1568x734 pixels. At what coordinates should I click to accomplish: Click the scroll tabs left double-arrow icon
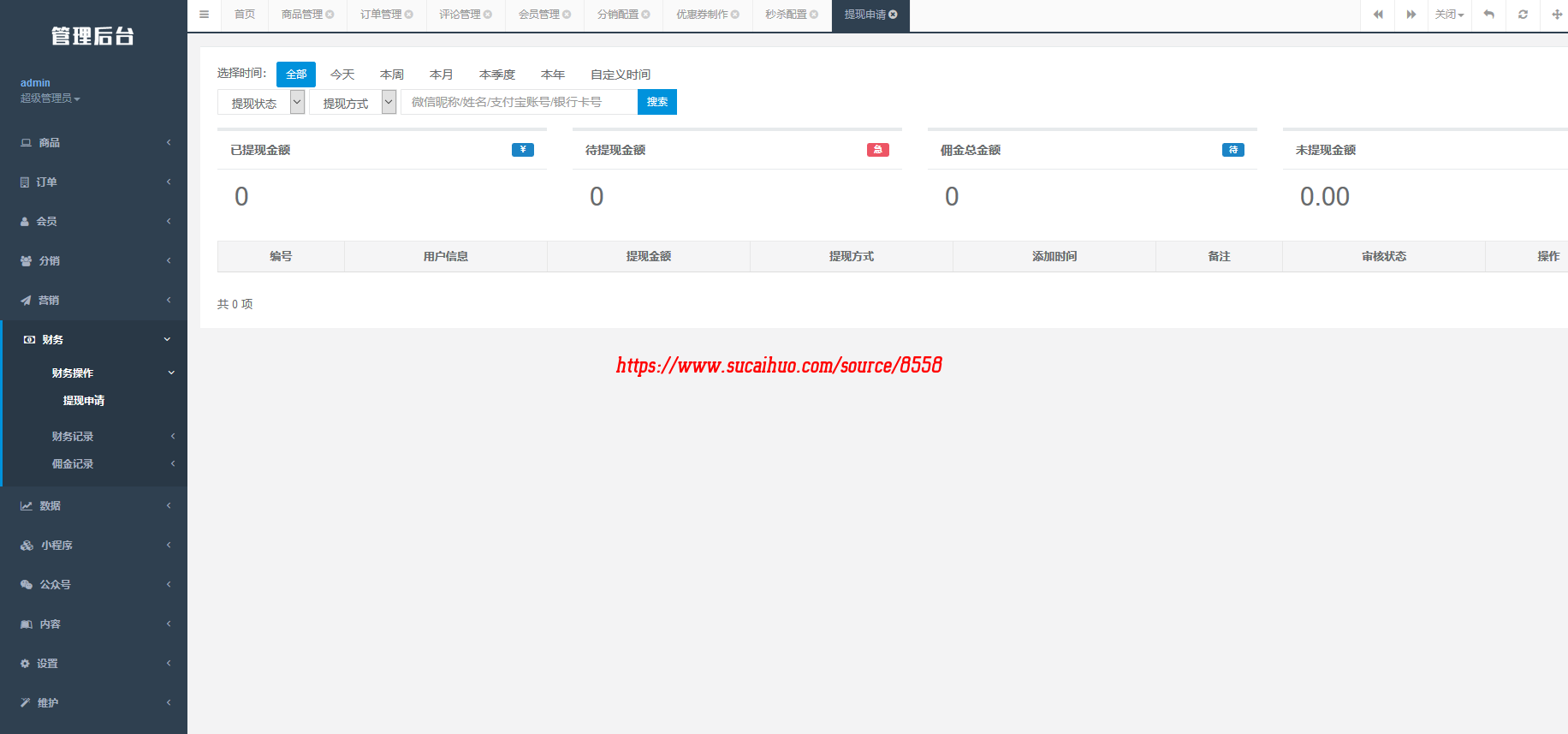click(1378, 15)
